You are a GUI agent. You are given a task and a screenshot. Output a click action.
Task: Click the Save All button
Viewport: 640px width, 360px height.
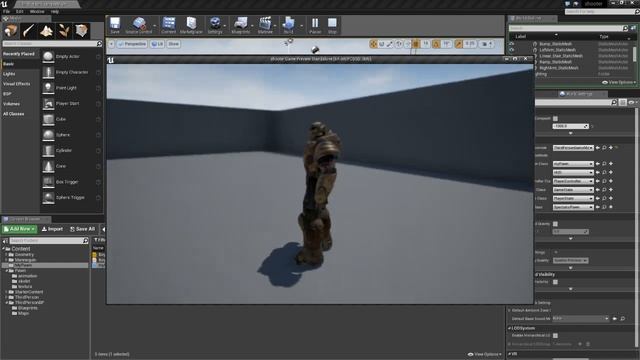pyautogui.click(x=82, y=229)
